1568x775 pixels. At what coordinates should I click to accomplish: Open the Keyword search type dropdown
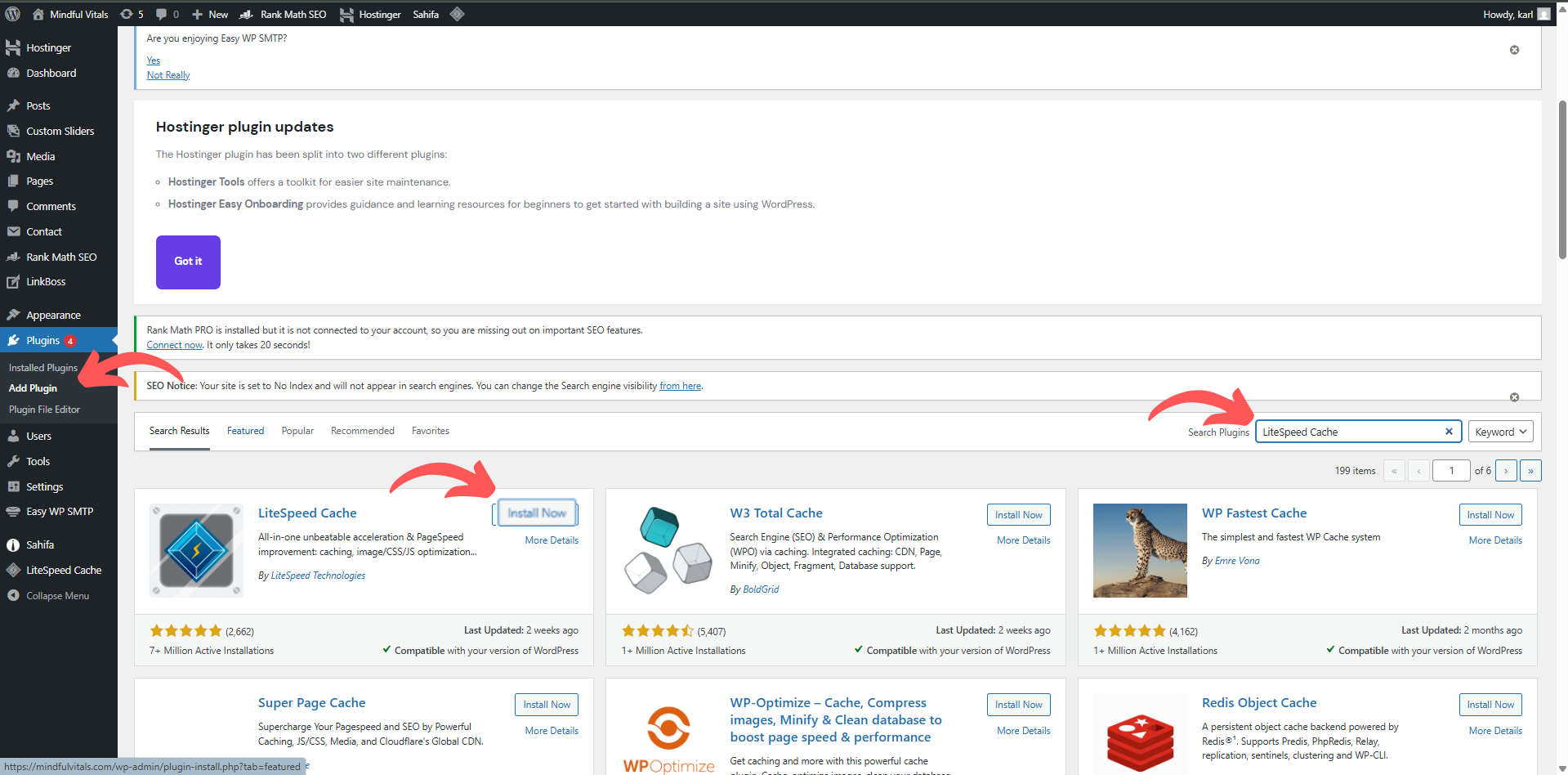click(x=1500, y=432)
